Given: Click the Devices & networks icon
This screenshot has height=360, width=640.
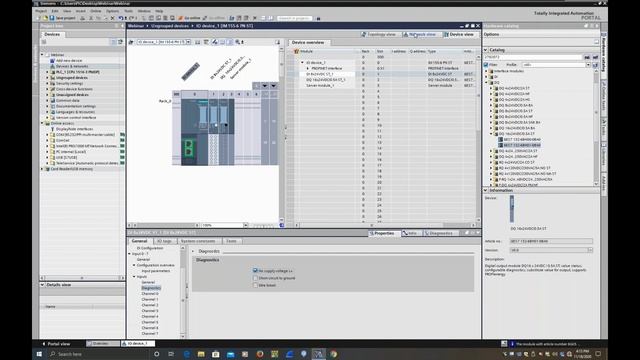Looking at the screenshot, I should 52,66.
